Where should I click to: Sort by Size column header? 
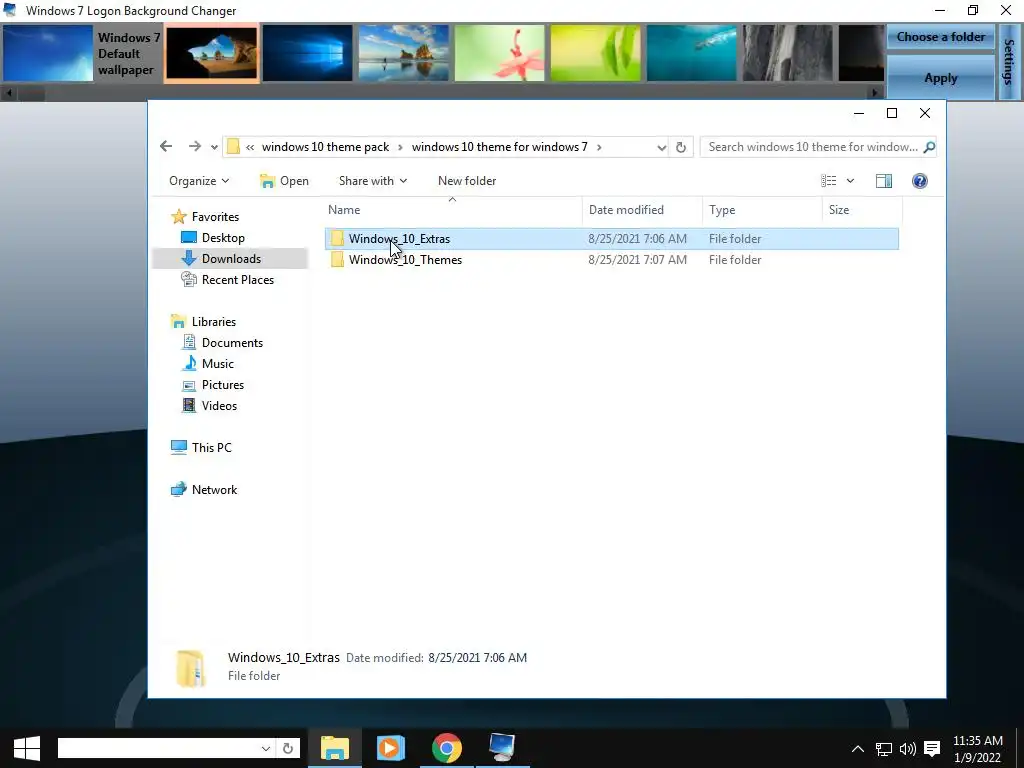(x=862, y=210)
